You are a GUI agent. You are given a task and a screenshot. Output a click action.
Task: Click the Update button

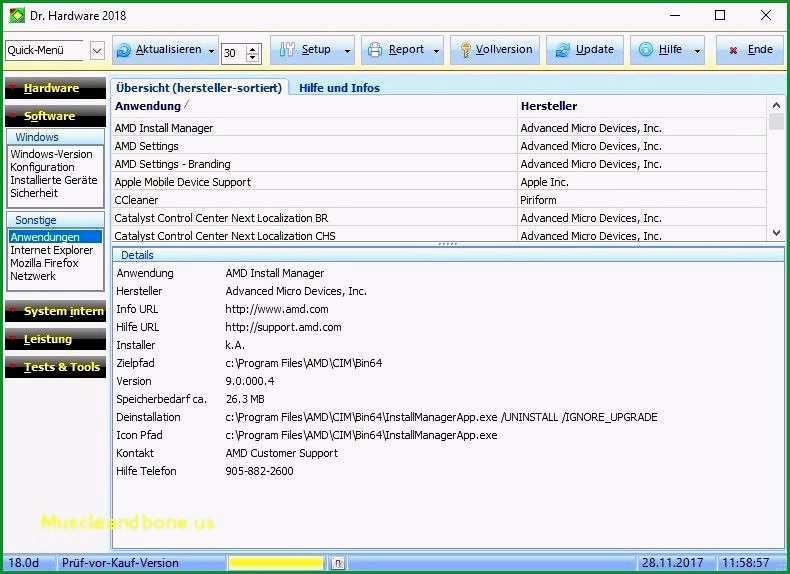(x=585, y=50)
